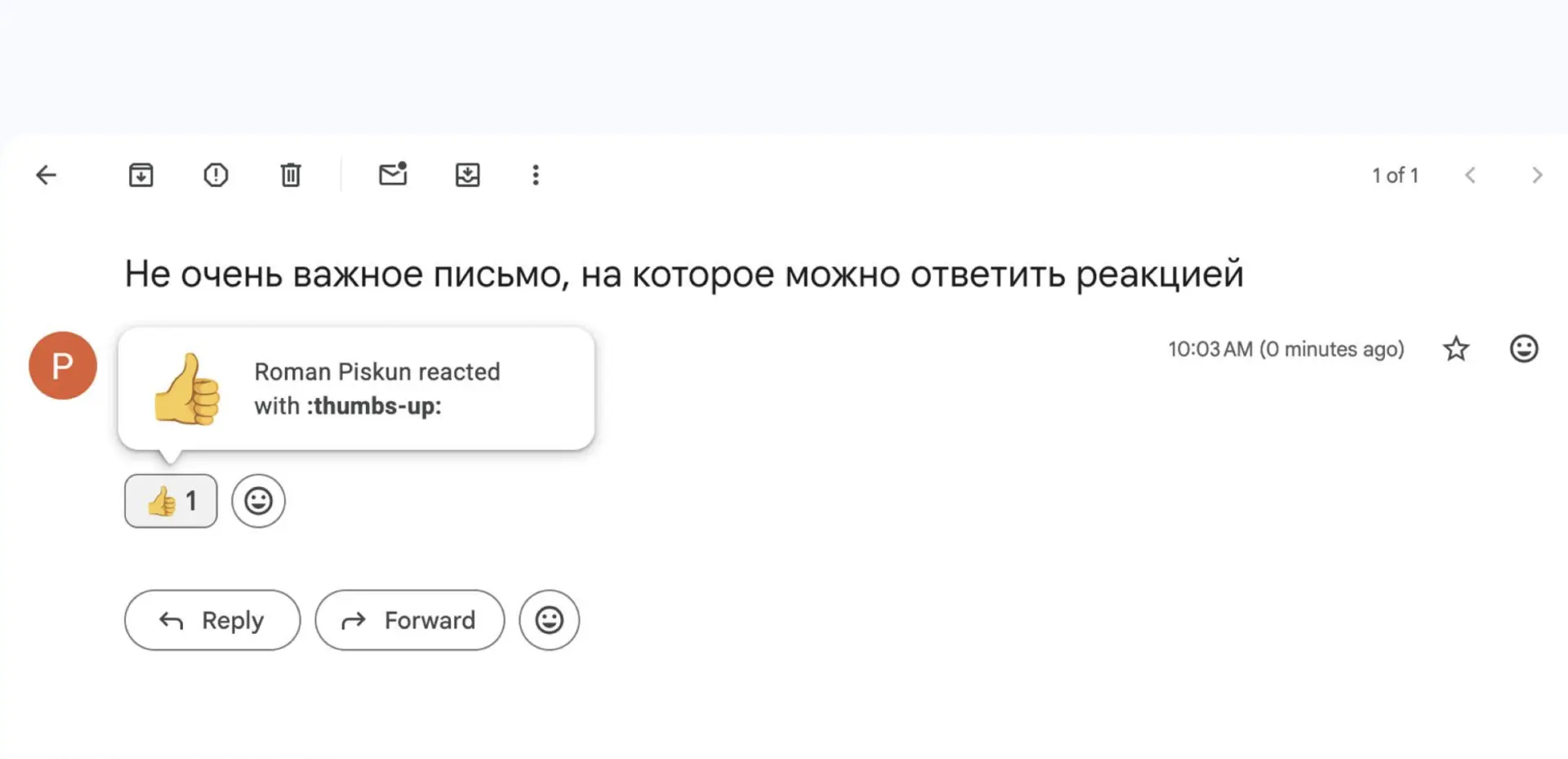The height and width of the screenshot is (759, 1568).
Task: Toggle the thumbs-up reaction chip
Action: point(171,501)
